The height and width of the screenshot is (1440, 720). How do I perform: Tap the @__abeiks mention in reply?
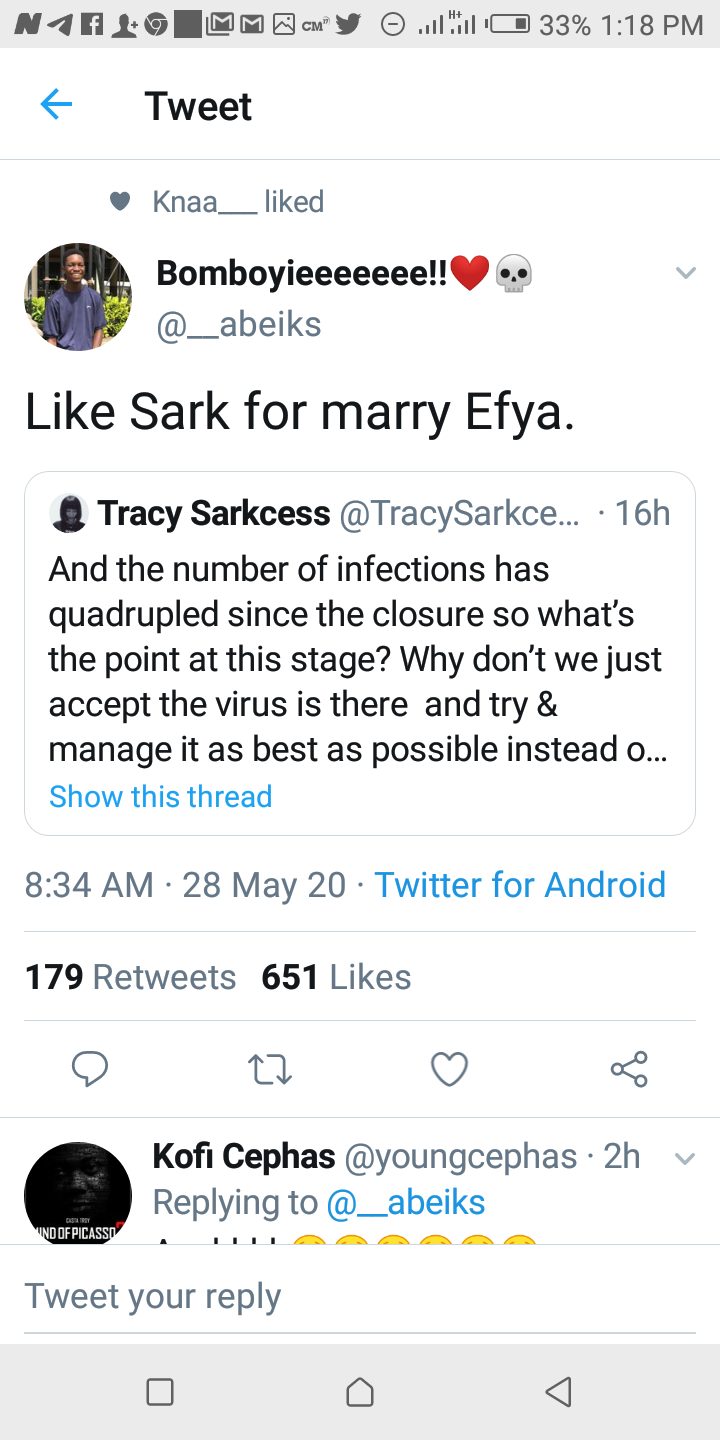coord(406,1203)
